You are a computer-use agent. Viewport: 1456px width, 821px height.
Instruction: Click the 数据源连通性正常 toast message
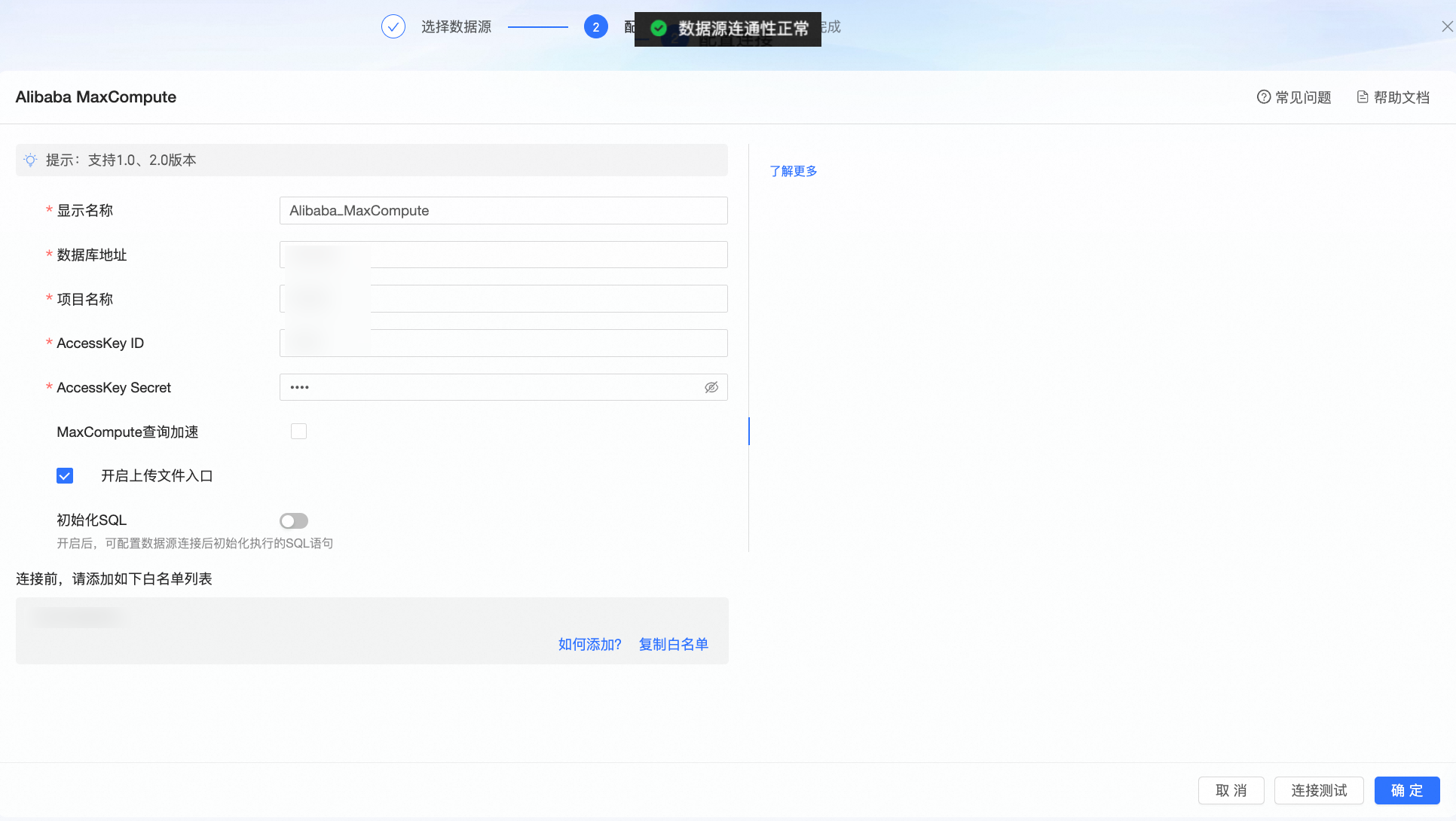pyautogui.click(x=728, y=29)
